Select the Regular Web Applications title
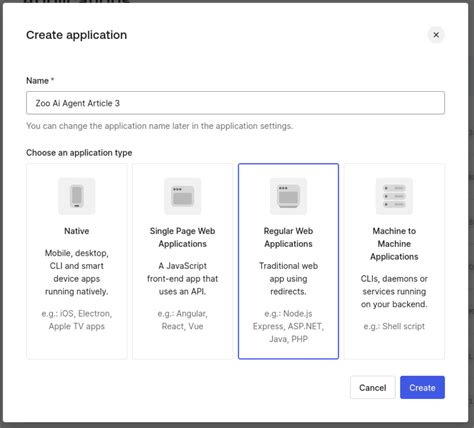 pos(288,237)
